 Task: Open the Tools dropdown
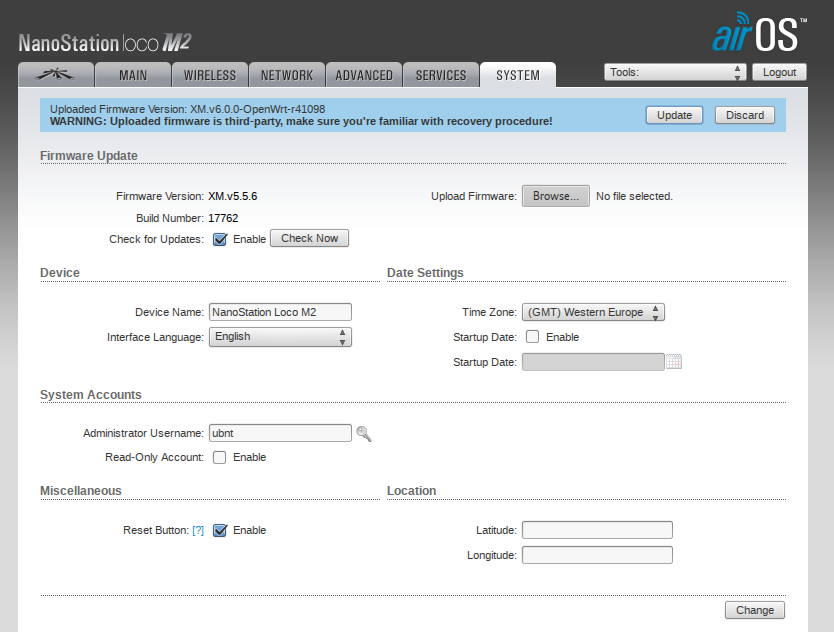pos(675,72)
